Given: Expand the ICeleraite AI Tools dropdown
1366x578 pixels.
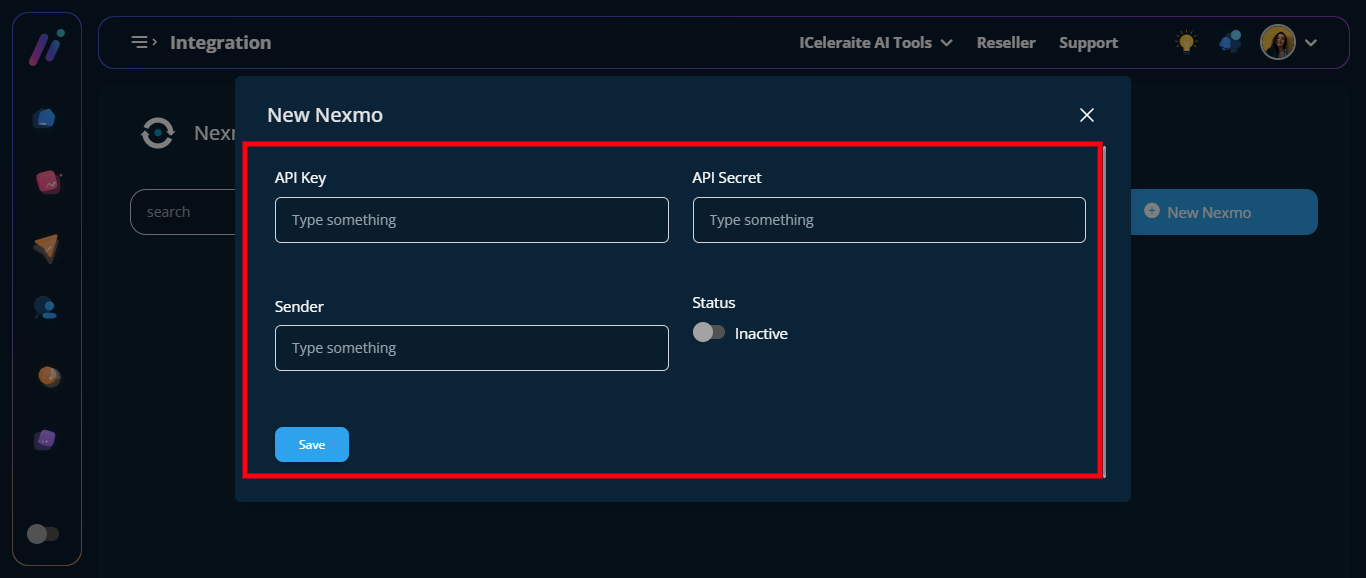Looking at the screenshot, I should [x=875, y=43].
